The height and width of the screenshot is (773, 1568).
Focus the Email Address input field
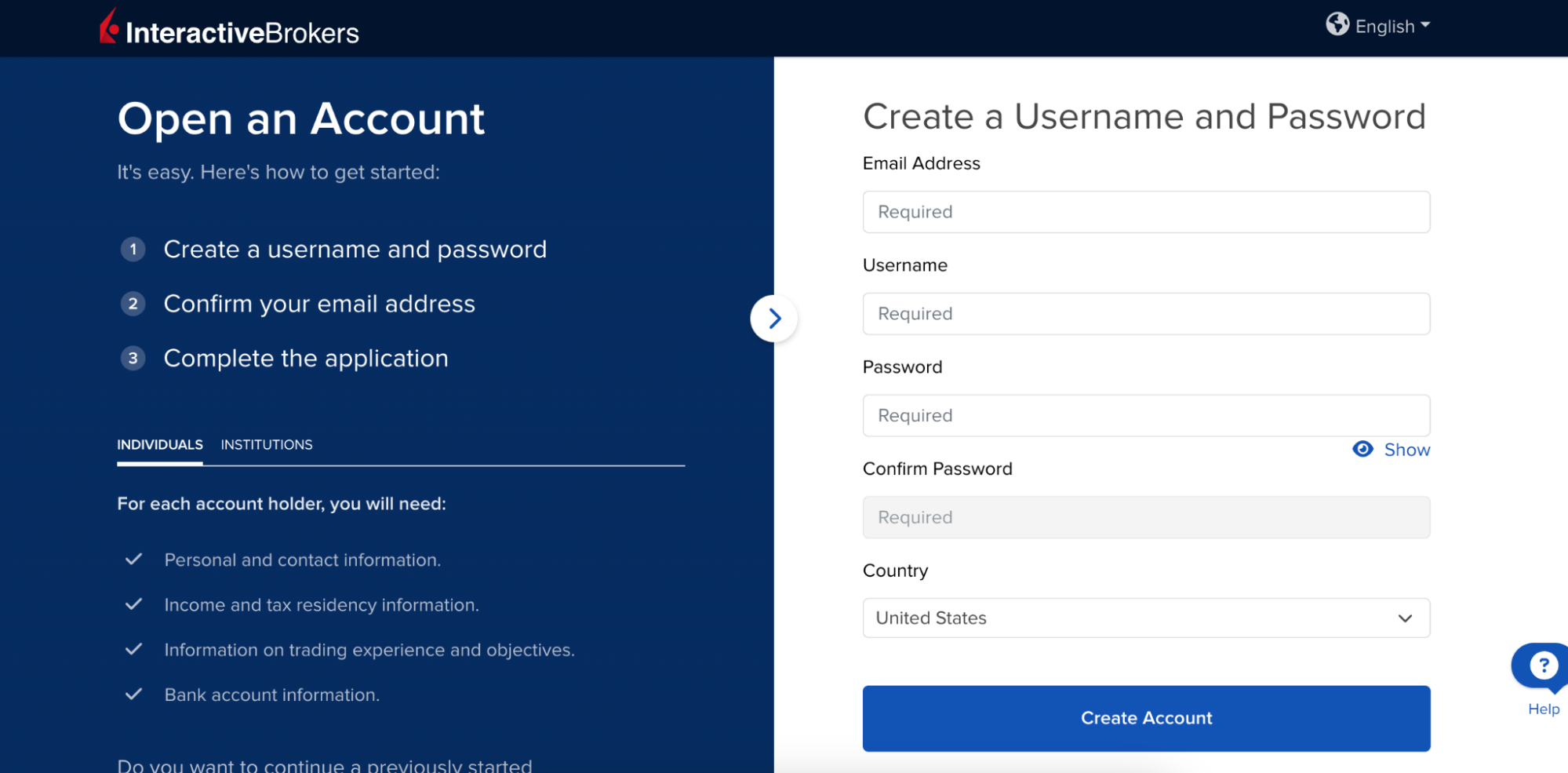click(x=1146, y=212)
